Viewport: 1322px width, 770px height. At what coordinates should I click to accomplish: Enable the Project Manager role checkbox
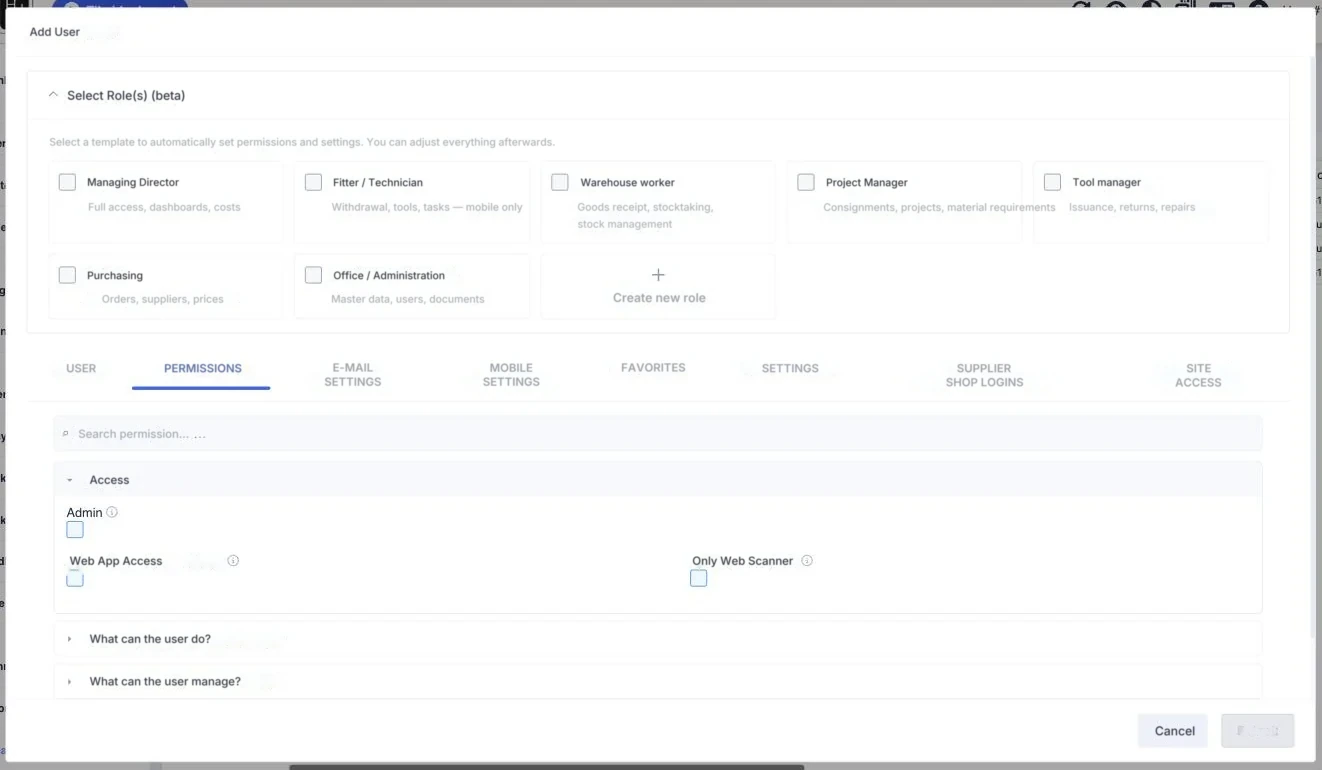coord(806,182)
